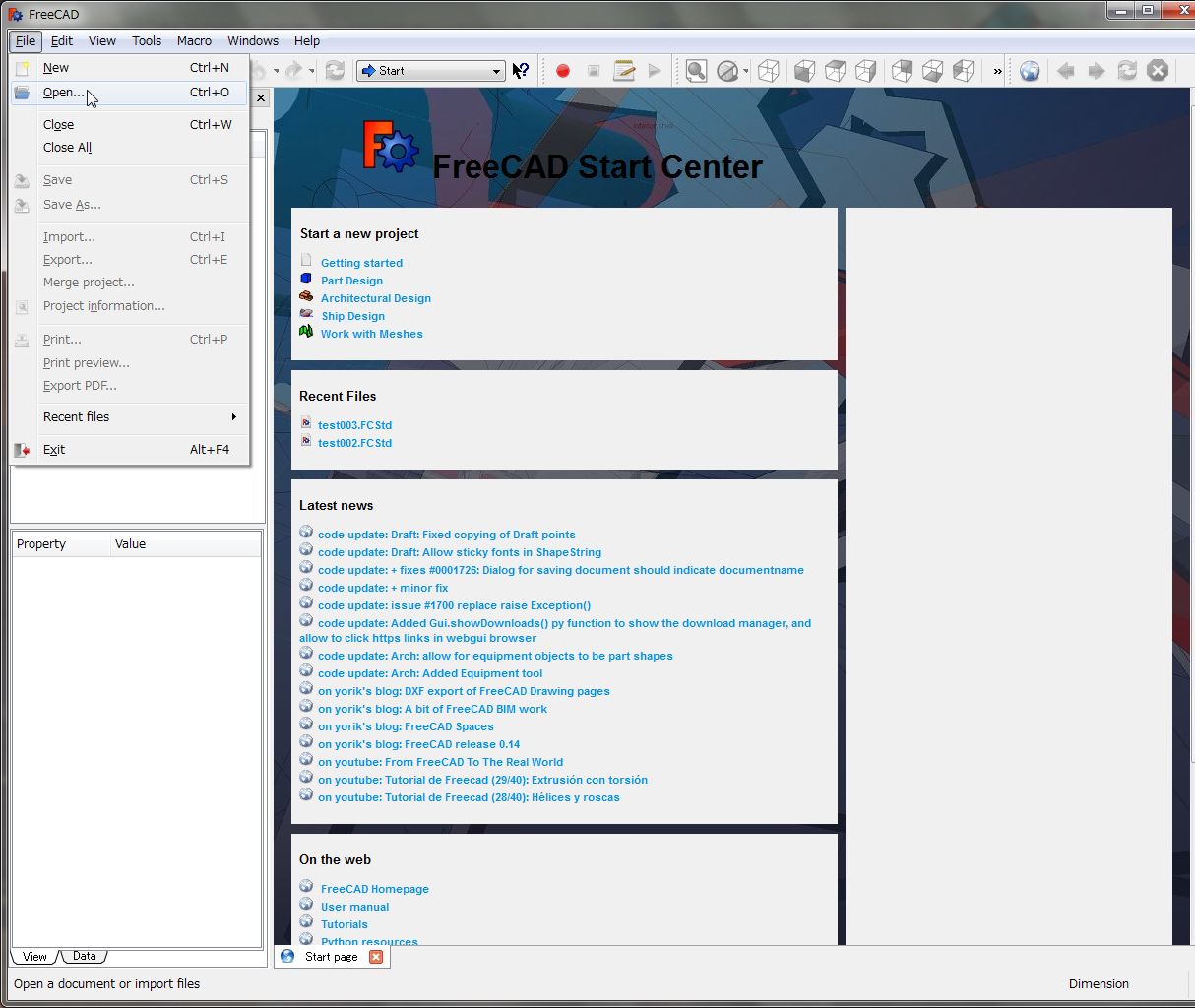The height and width of the screenshot is (1008, 1195).
Task: Click the Draw style toolbar icon
Action: pos(727,71)
